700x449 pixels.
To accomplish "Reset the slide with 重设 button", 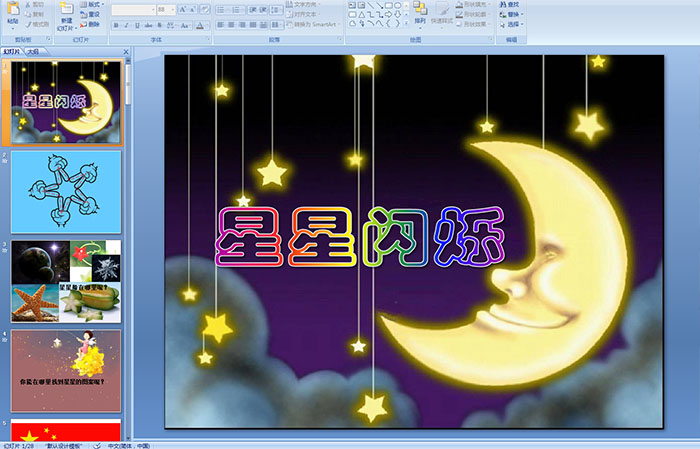I will pos(90,14).
